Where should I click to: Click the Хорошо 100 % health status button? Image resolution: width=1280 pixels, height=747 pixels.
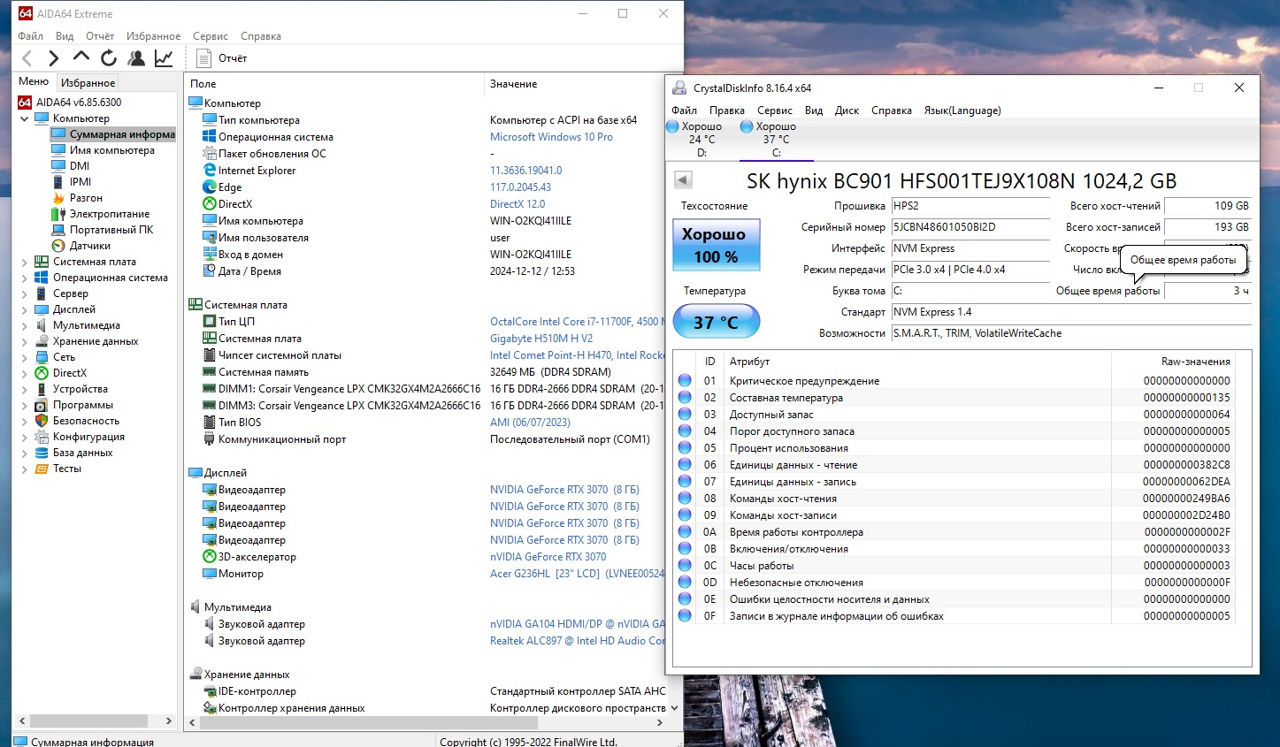point(716,245)
